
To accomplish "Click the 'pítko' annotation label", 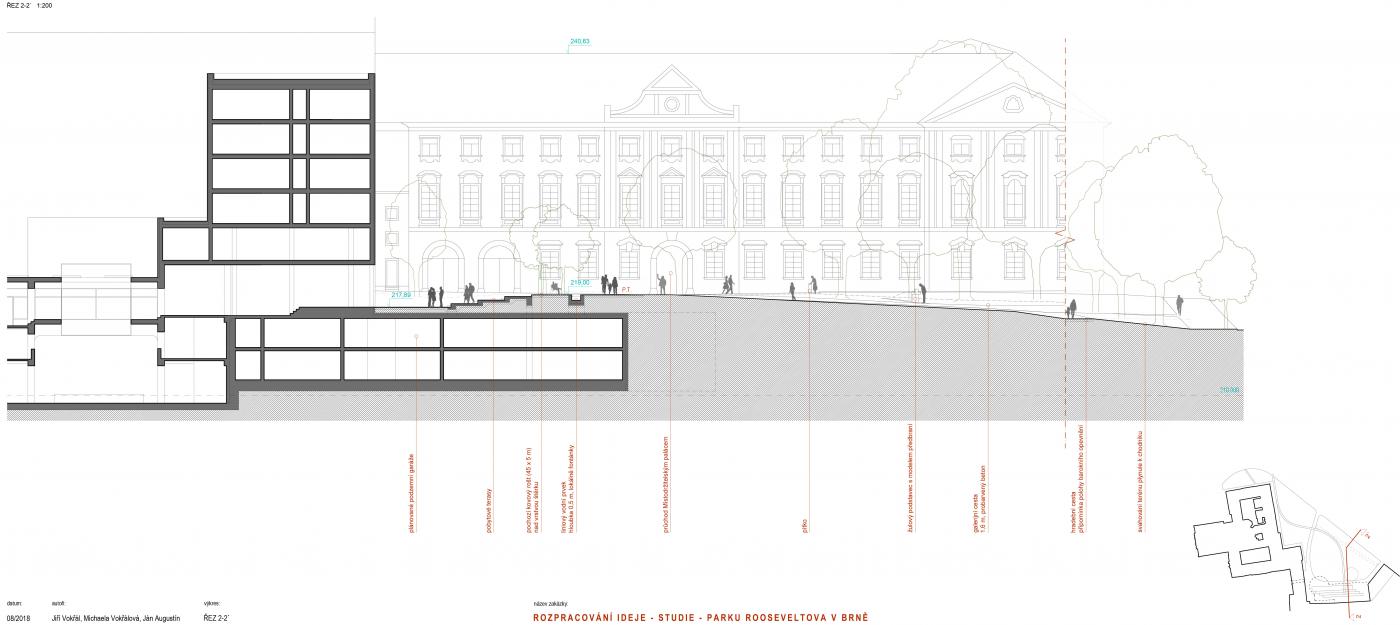I will (806, 524).
